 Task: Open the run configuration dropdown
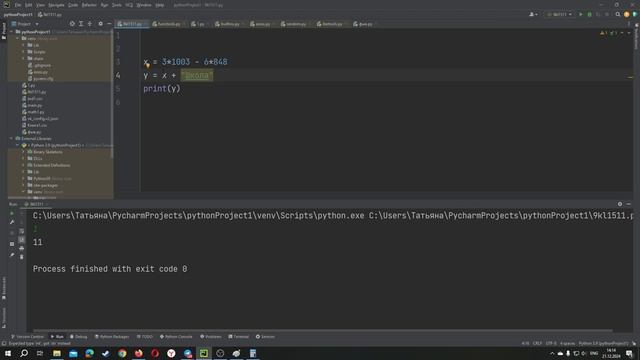coord(559,14)
